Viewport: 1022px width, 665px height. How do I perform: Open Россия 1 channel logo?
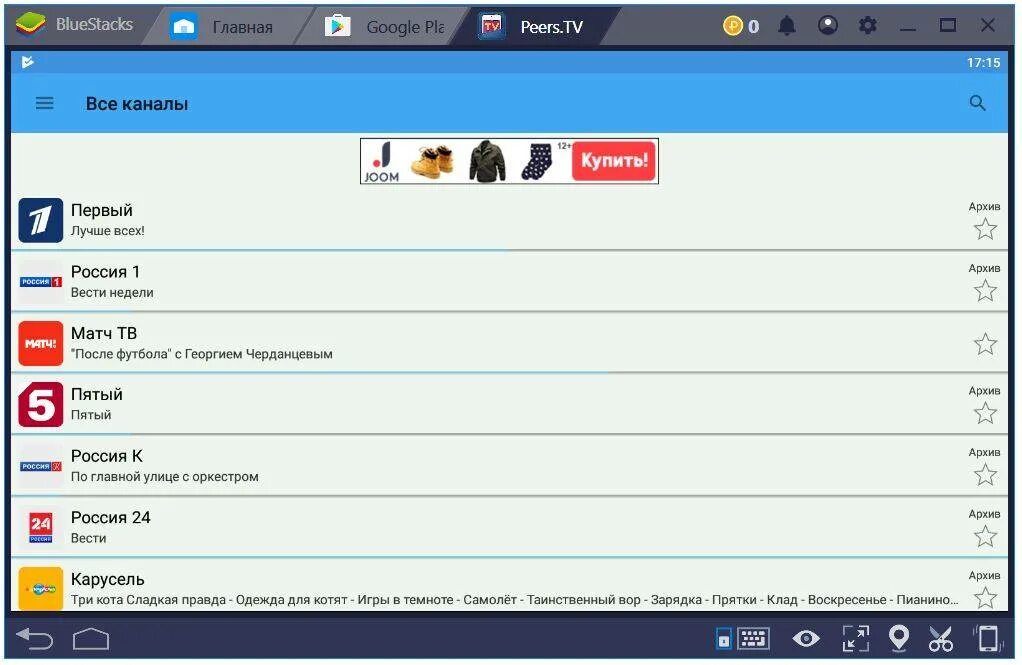[40, 282]
